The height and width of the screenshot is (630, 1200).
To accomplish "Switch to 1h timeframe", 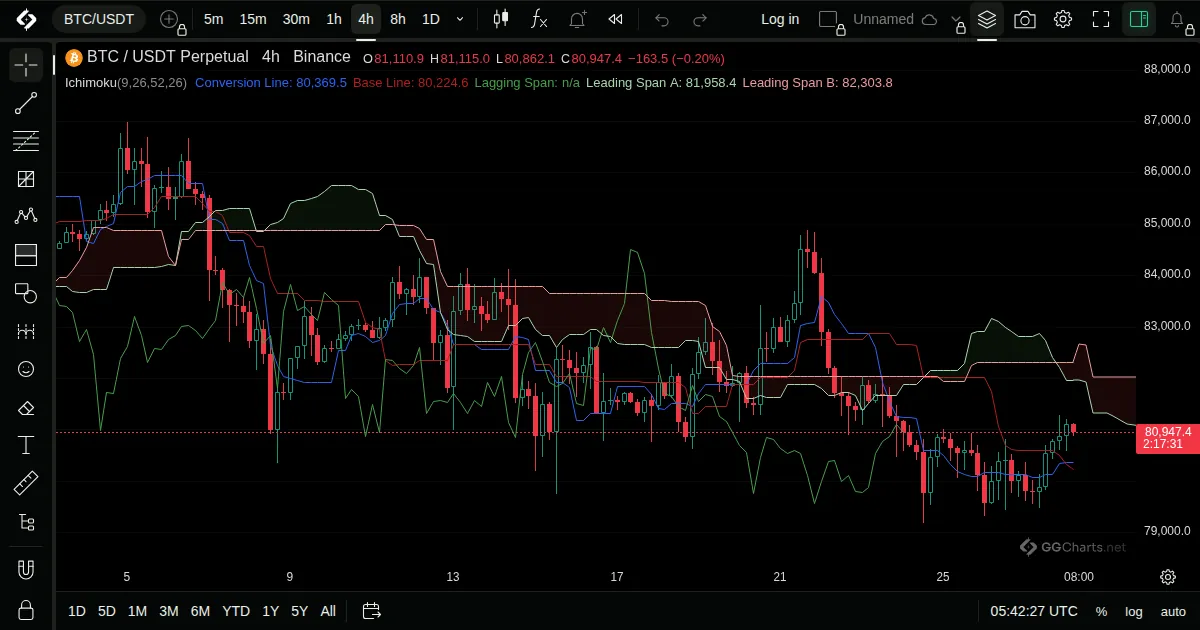I will (x=334, y=19).
